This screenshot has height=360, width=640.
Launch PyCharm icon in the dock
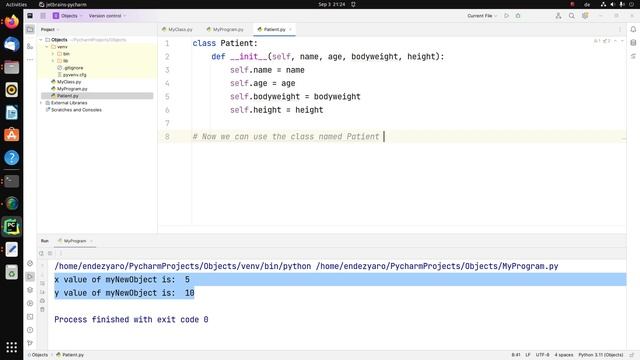[11, 227]
